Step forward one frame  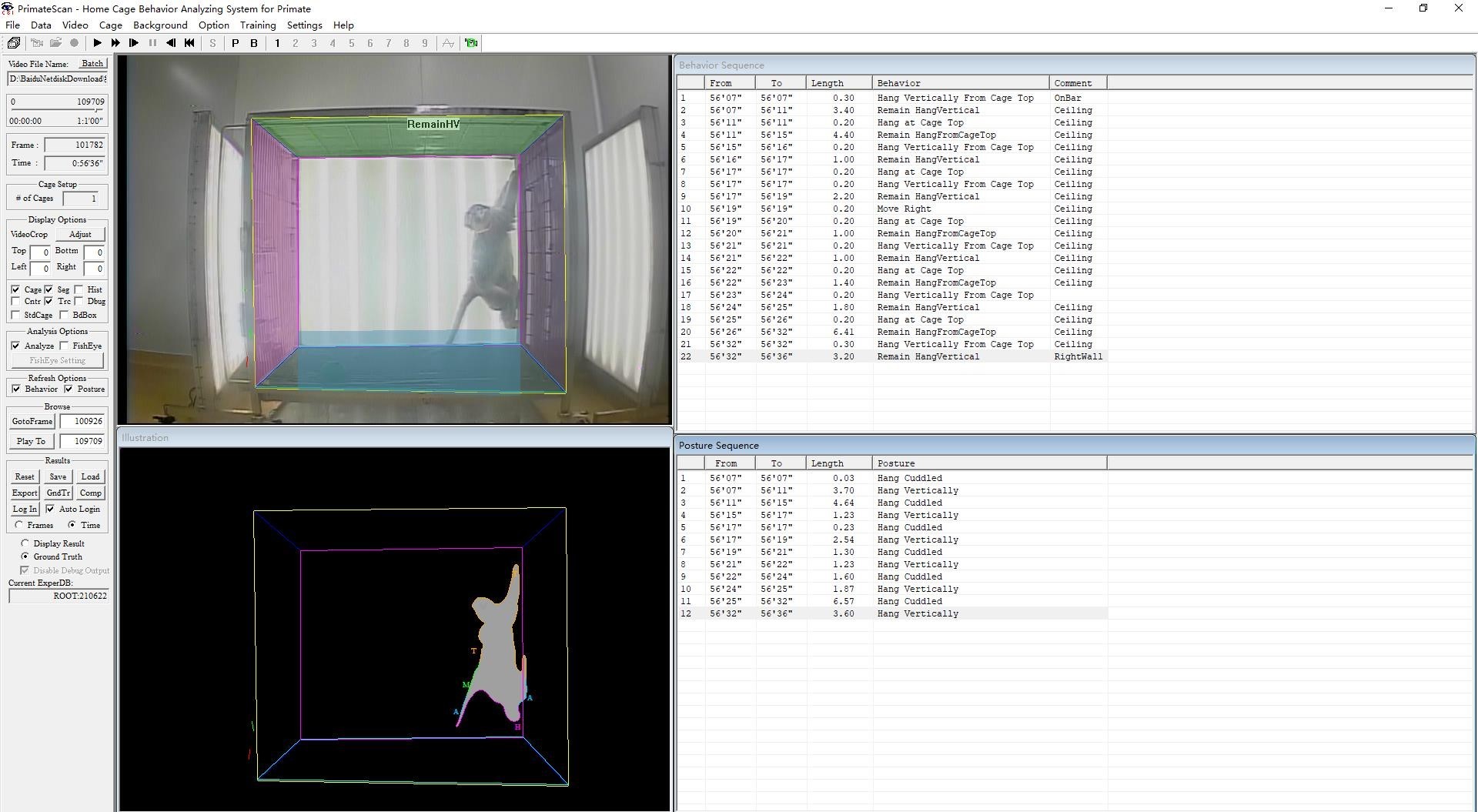[x=134, y=43]
